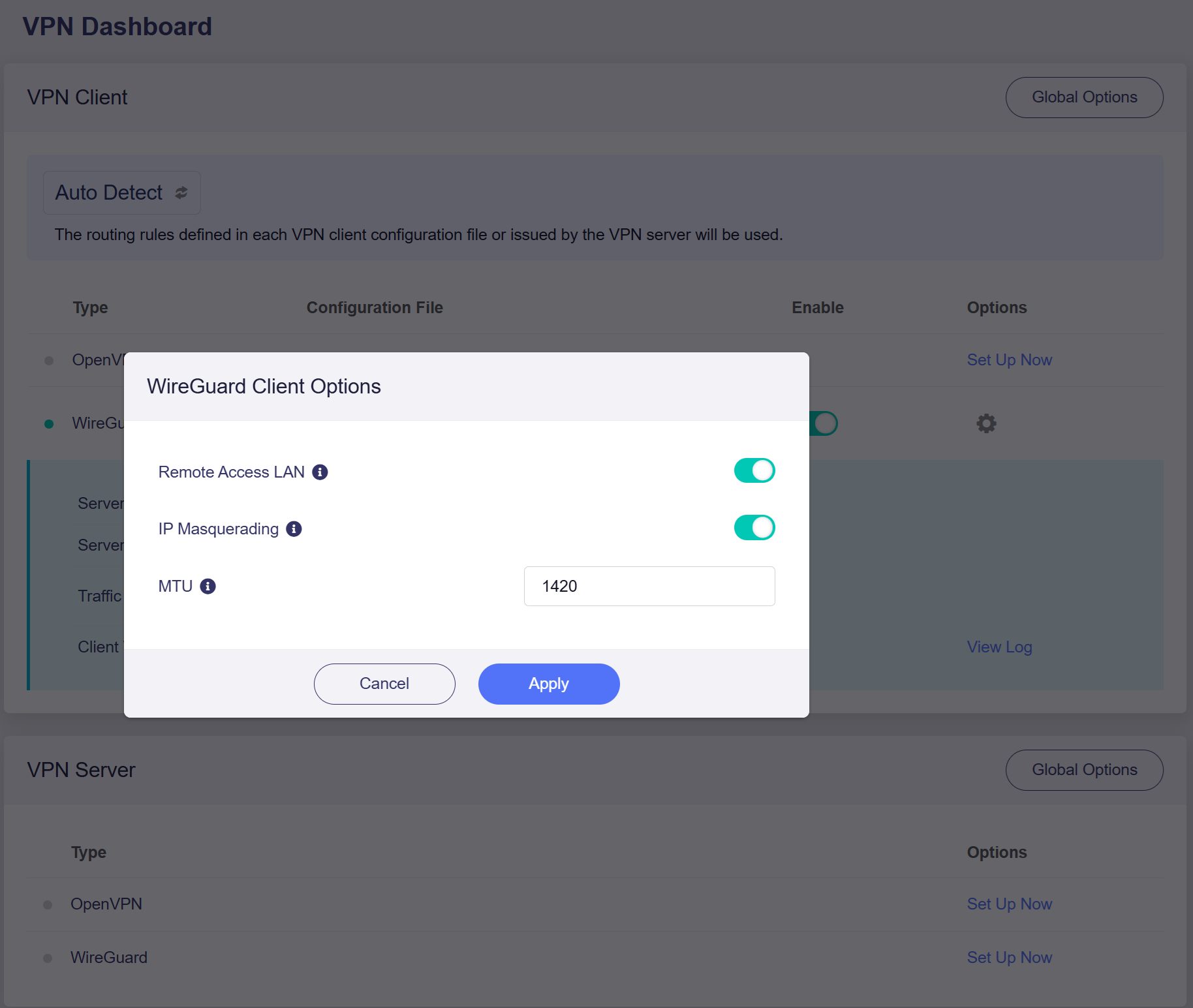Image resolution: width=1193 pixels, height=1008 pixels.
Task: Click the Auto Detect swap arrows icon
Action: (x=181, y=192)
